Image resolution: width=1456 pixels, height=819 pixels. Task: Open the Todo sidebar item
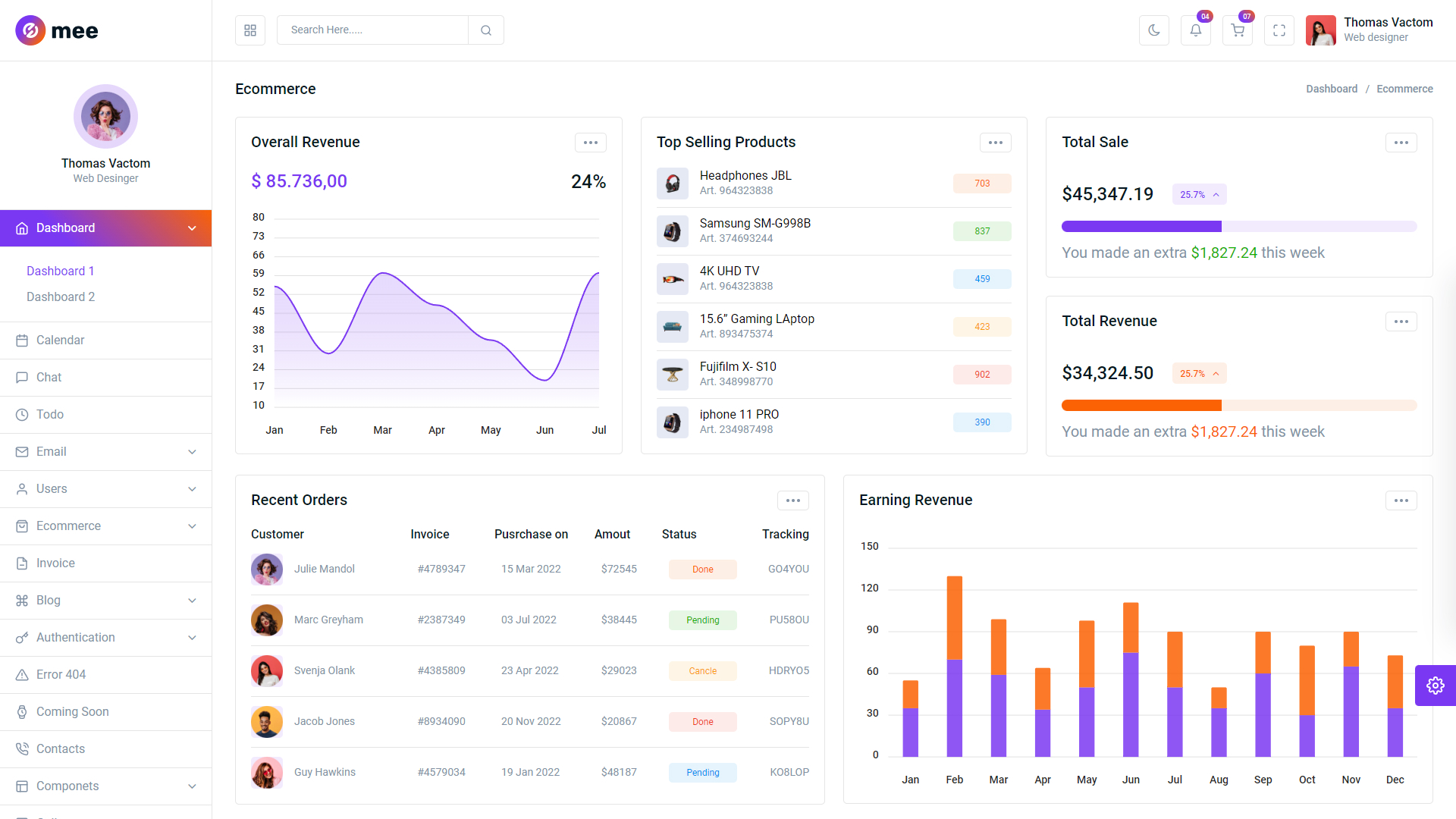tap(50, 415)
